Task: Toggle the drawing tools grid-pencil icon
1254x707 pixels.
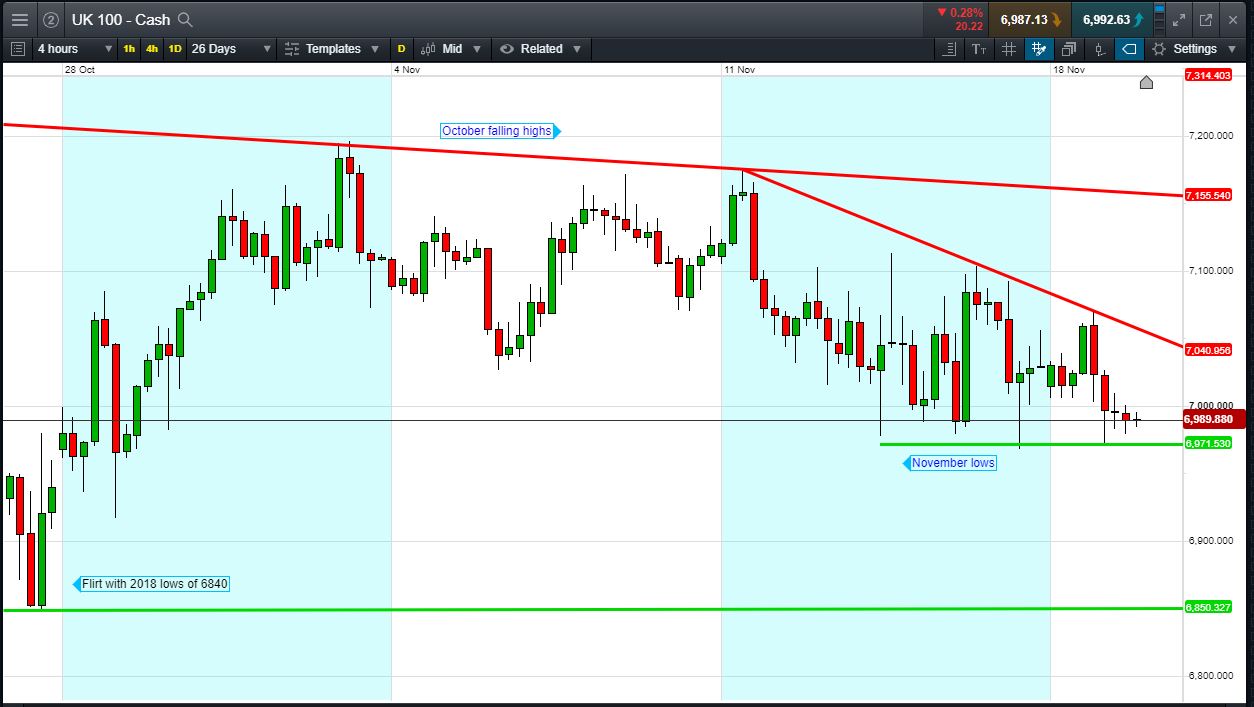Action: (1039, 48)
